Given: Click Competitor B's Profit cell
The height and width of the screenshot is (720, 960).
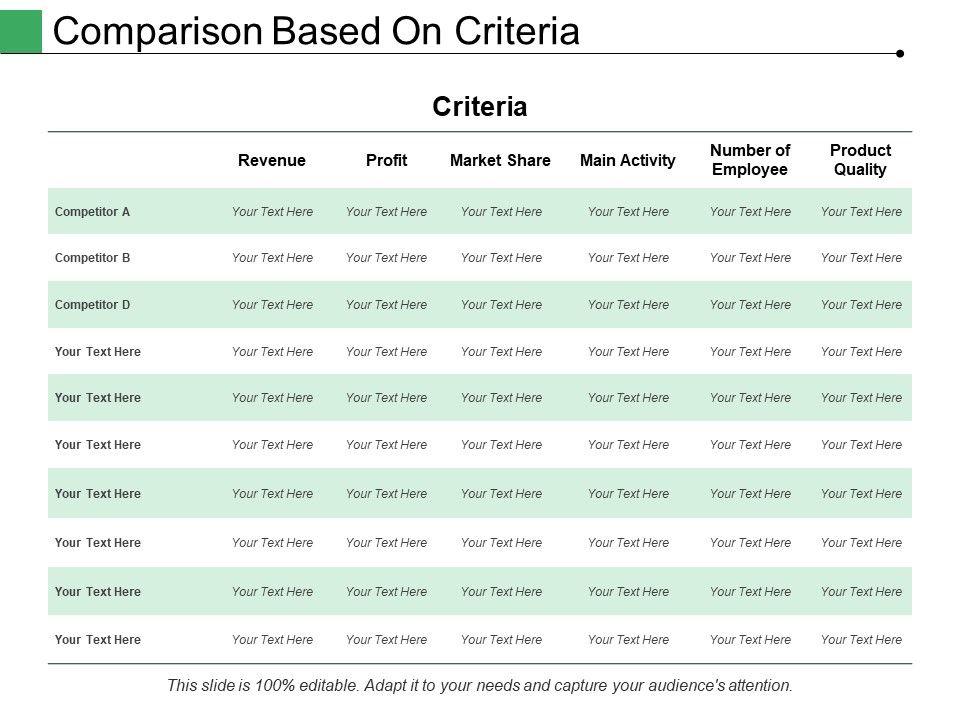Looking at the screenshot, I should (x=386, y=258).
